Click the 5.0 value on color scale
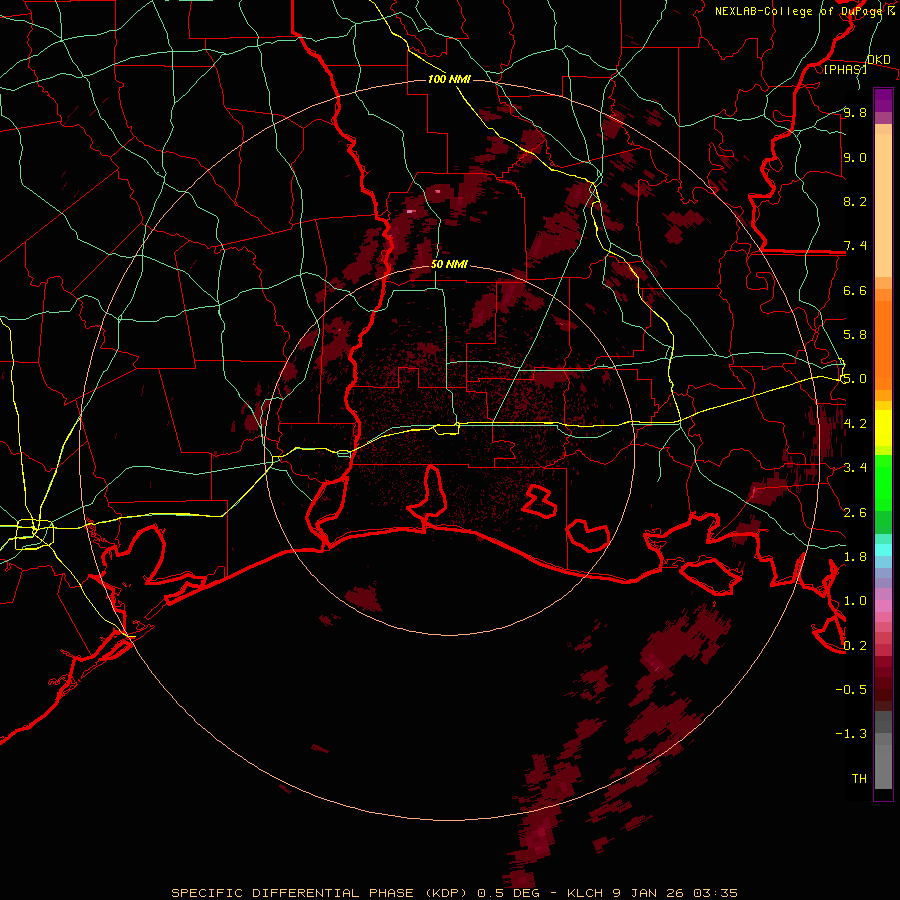The width and height of the screenshot is (900, 900). tap(855, 379)
